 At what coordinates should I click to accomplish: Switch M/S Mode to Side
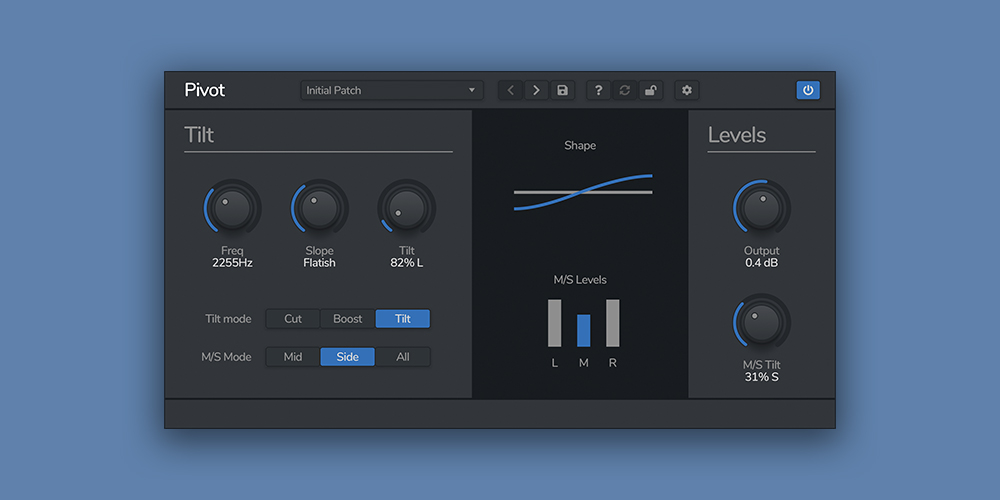click(348, 357)
